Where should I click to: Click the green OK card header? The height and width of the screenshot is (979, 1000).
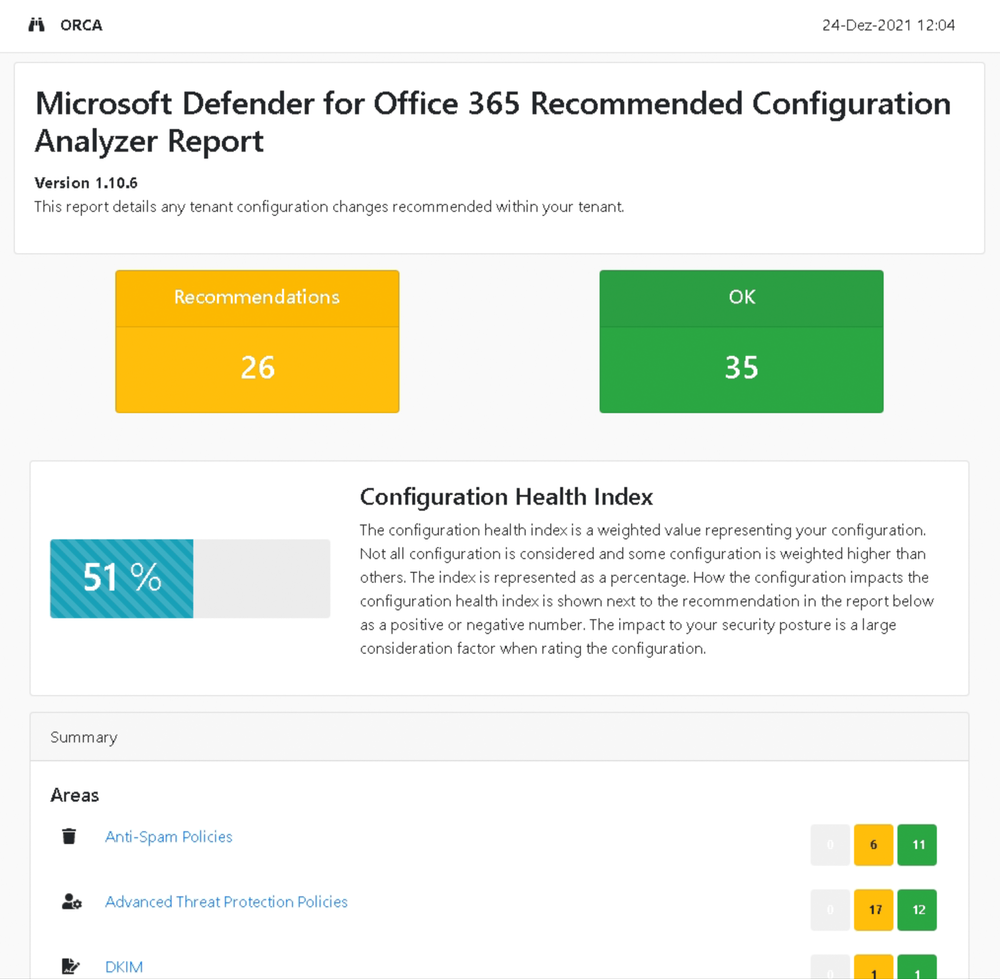(741, 297)
